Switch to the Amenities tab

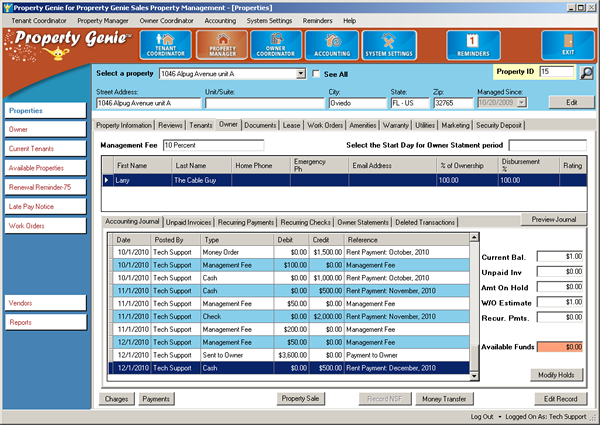coord(363,125)
